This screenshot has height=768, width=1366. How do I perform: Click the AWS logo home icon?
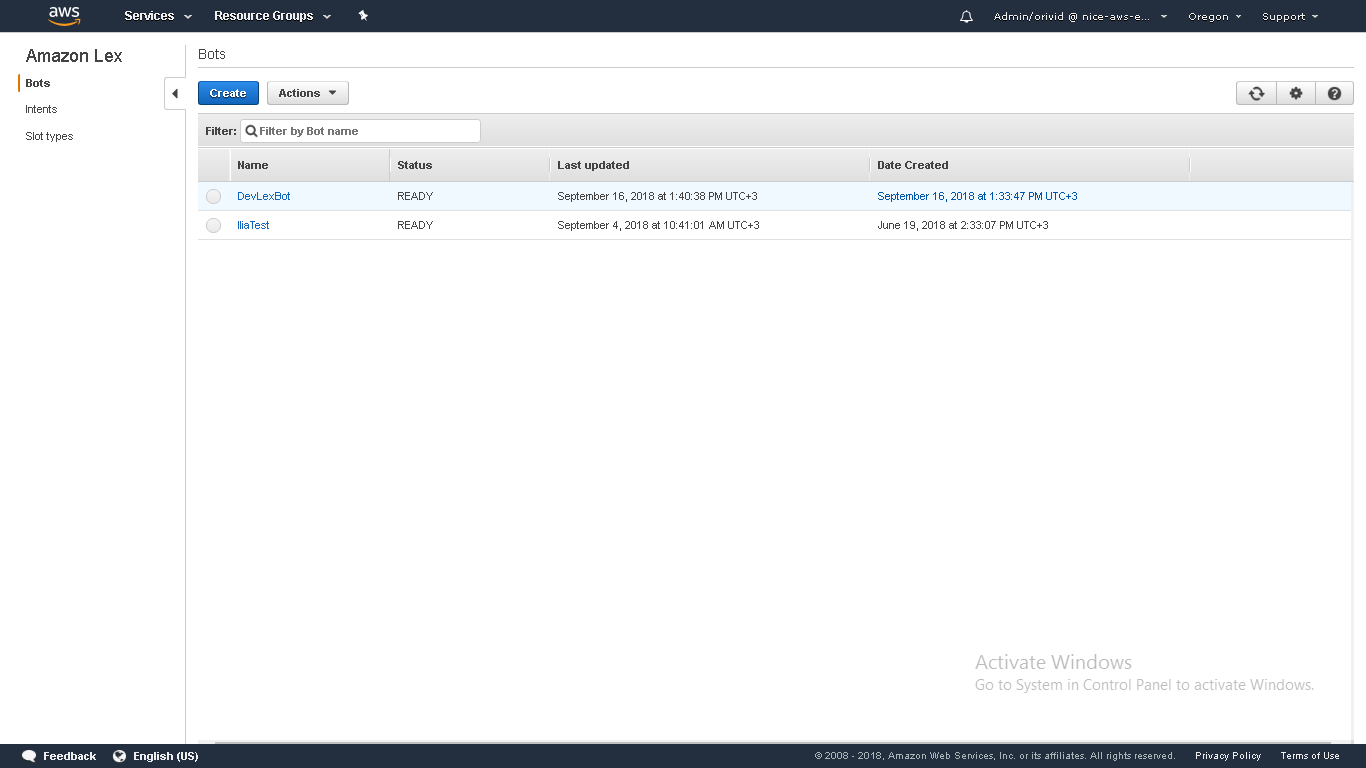tap(64, 16)
